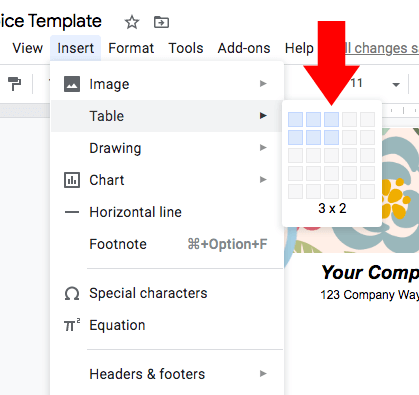
Task: Click the Invoice Template document title
Action: coord(51,21)
